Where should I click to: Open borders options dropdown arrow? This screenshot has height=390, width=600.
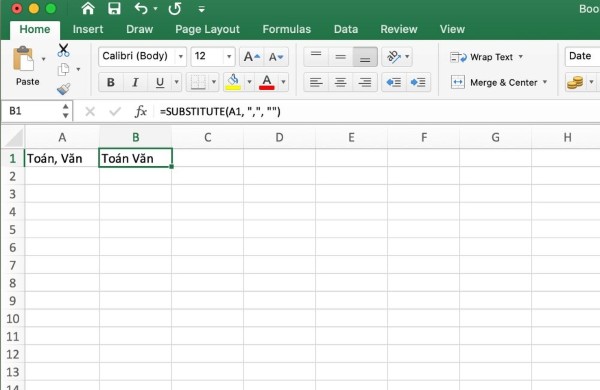point(214,82)
